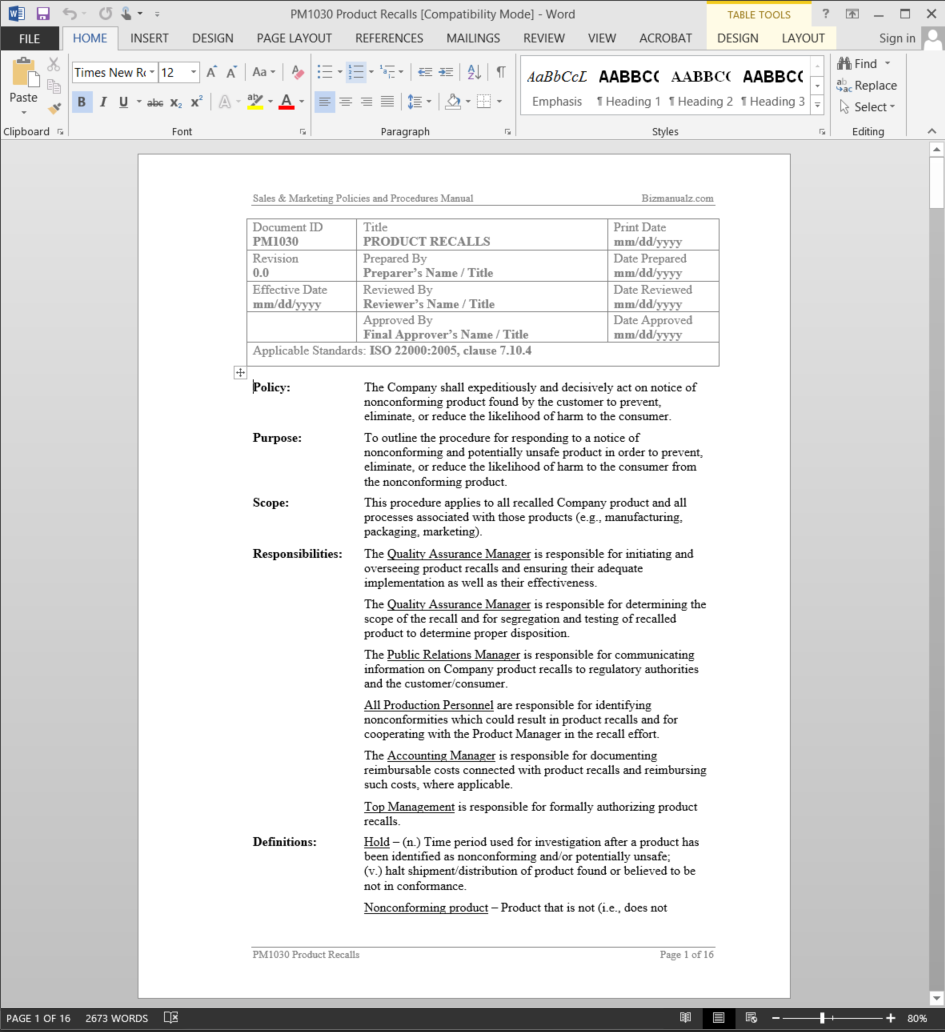The height and width of the screenshot is (1032, 945).
Task: Click the Replace button in Editing group
Action: pos(866,85)
